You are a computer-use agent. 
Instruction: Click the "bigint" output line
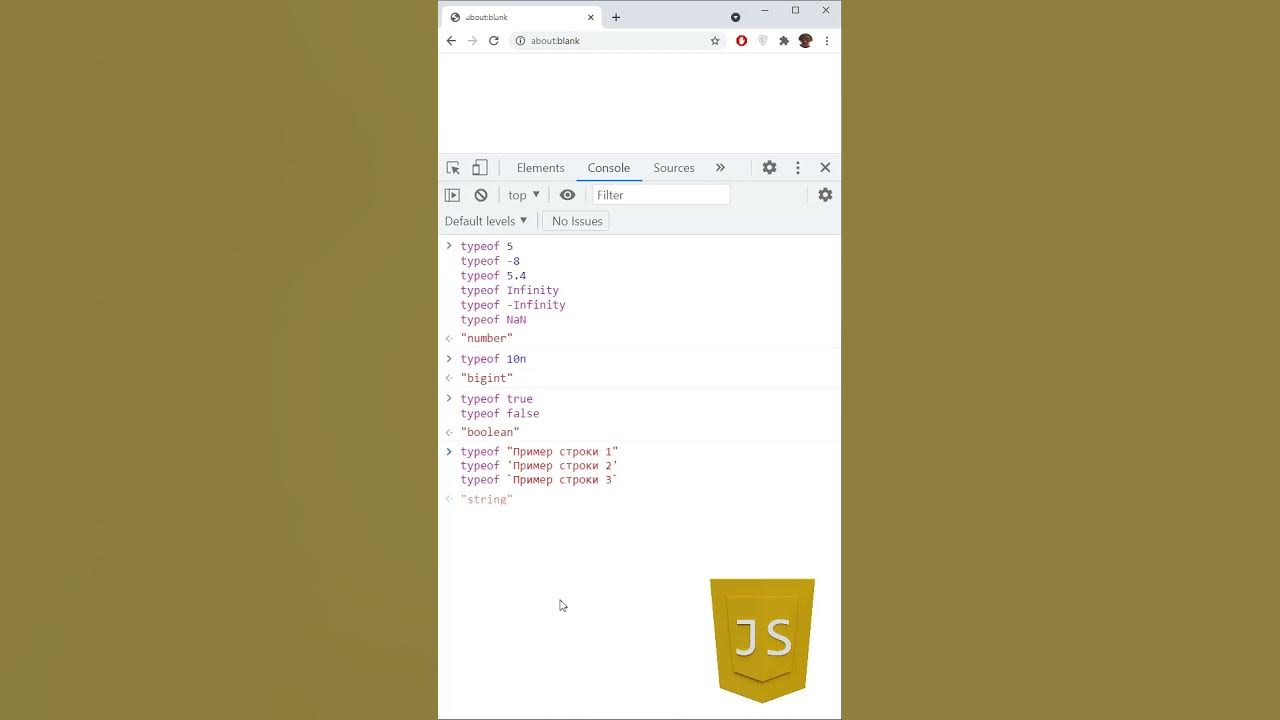click(x=487, y=378)
